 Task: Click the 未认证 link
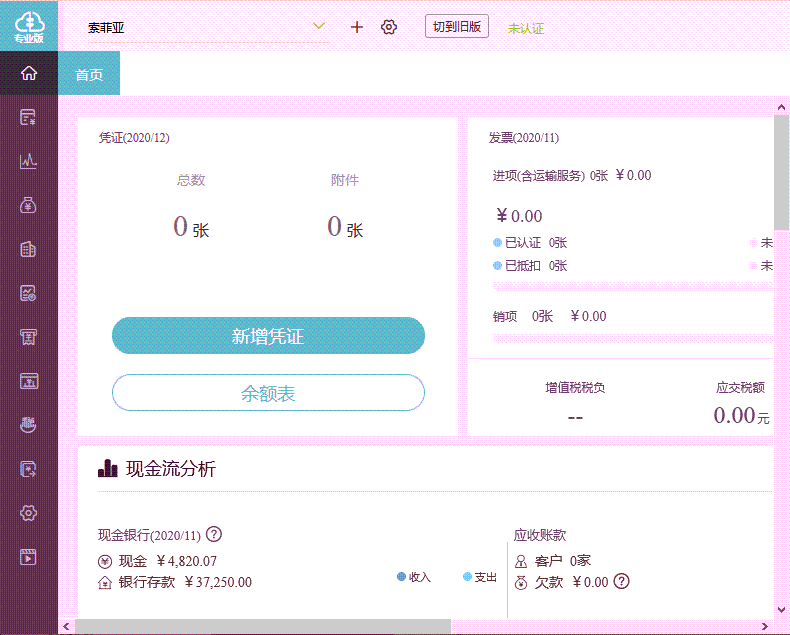pos(525,28)
